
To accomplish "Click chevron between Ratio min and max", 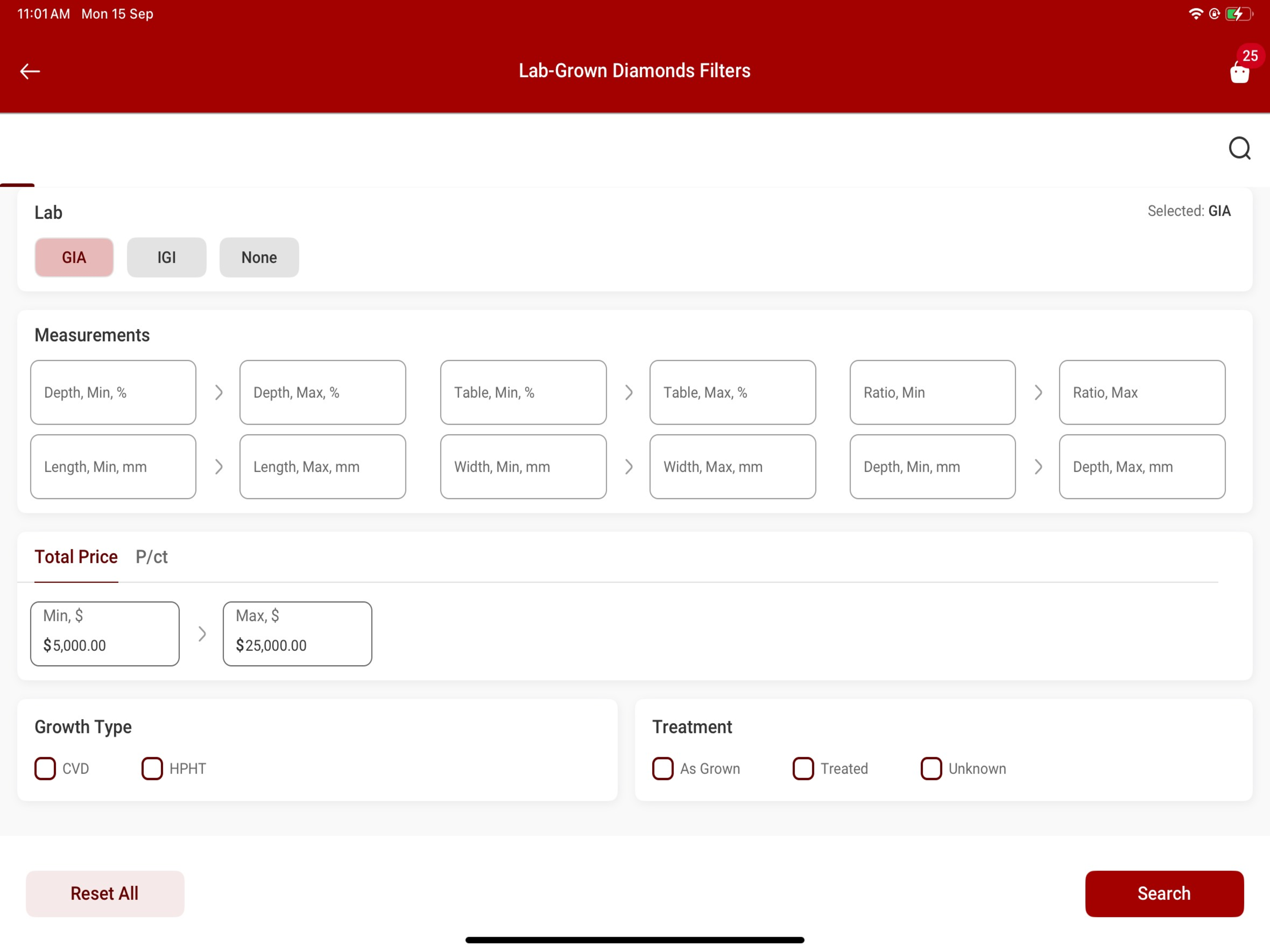I will pyautogui.click(x=1038, y=392).
